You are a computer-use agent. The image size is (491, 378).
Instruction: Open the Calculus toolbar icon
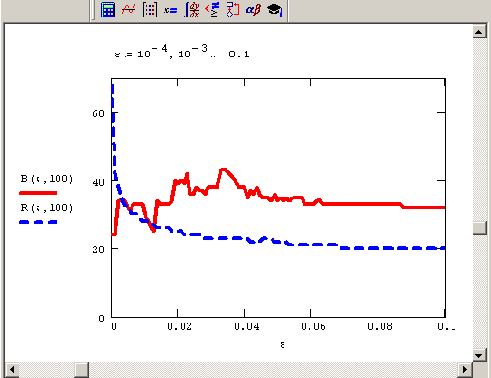(x=192, y=9)
